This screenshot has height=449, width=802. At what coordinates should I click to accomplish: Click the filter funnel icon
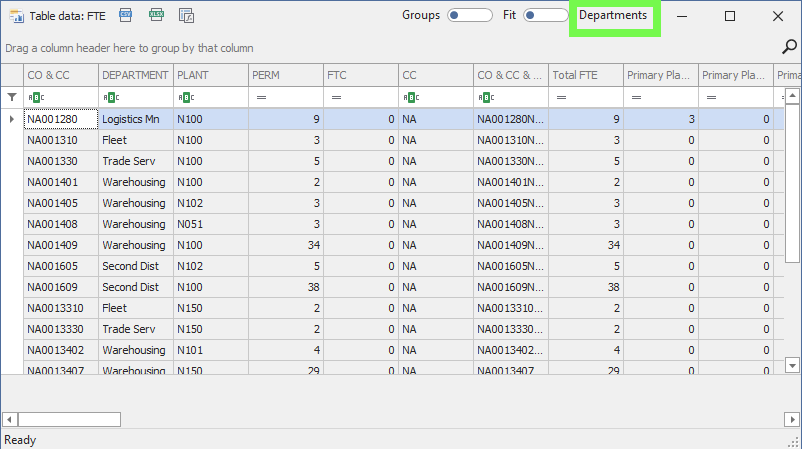click(12, 97)
